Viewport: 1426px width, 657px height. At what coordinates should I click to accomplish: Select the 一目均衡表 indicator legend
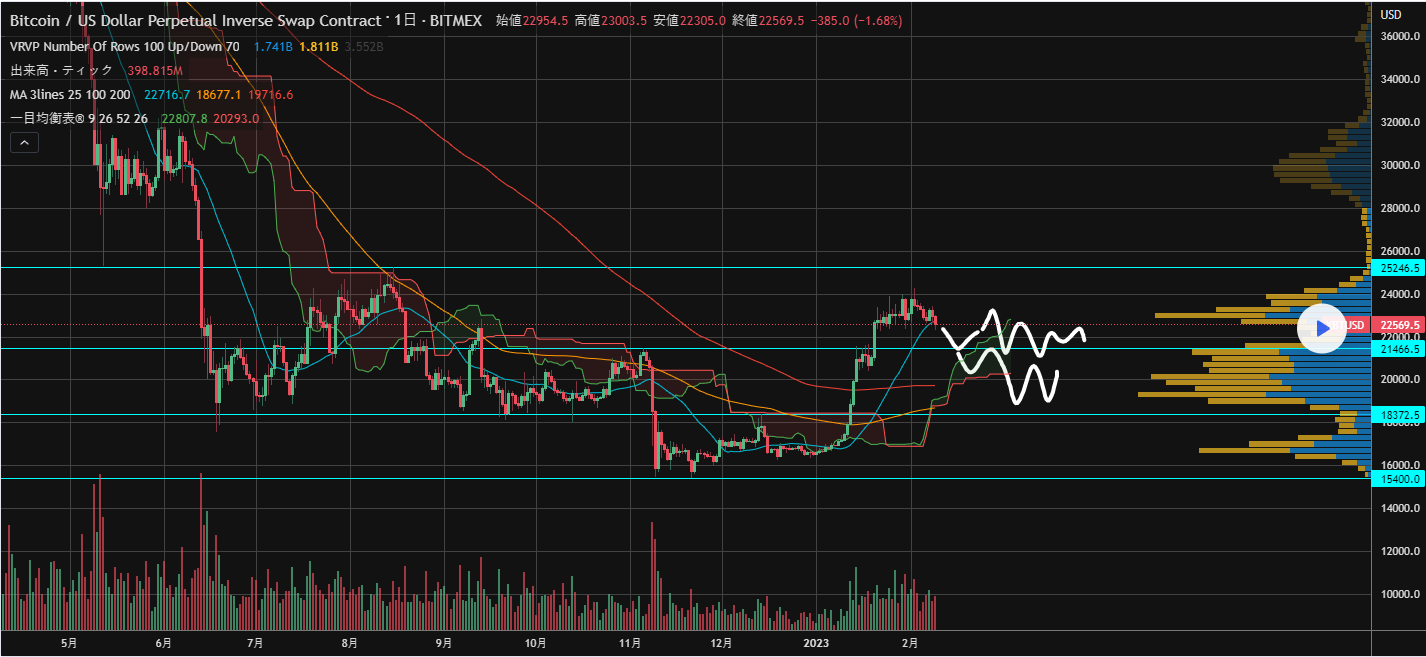click(79, 119)
